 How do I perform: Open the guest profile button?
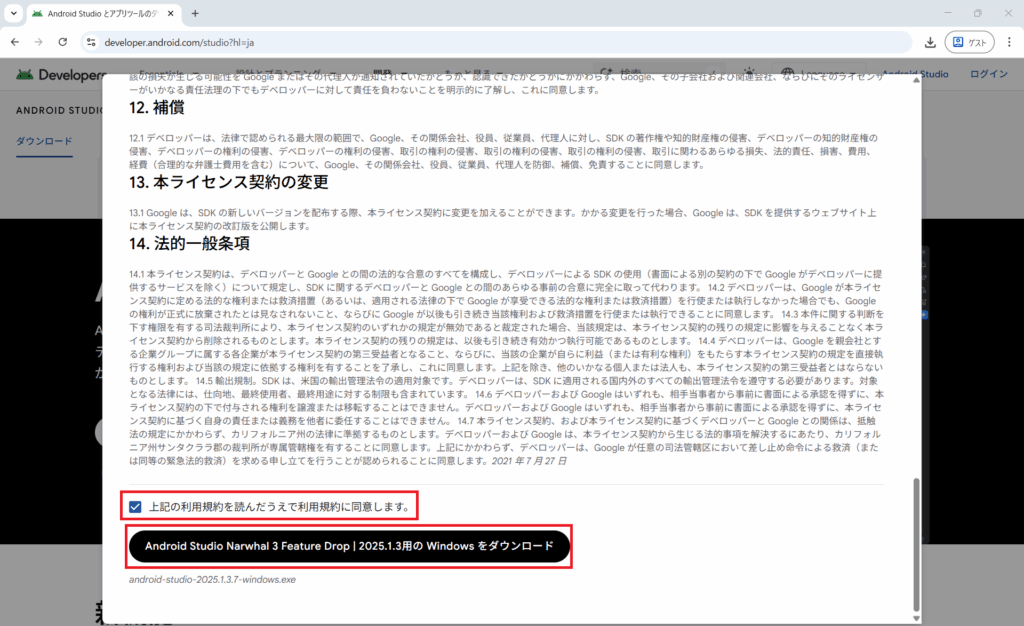point(970,43)
